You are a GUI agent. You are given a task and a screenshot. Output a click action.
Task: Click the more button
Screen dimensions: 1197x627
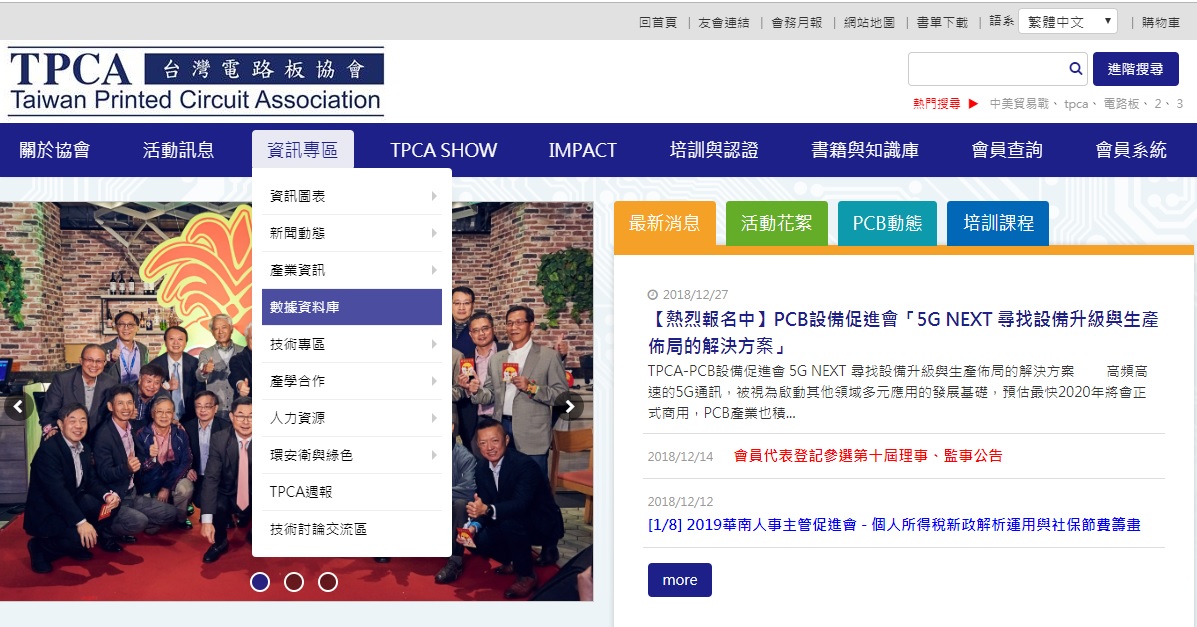click(x=679, y=580)
